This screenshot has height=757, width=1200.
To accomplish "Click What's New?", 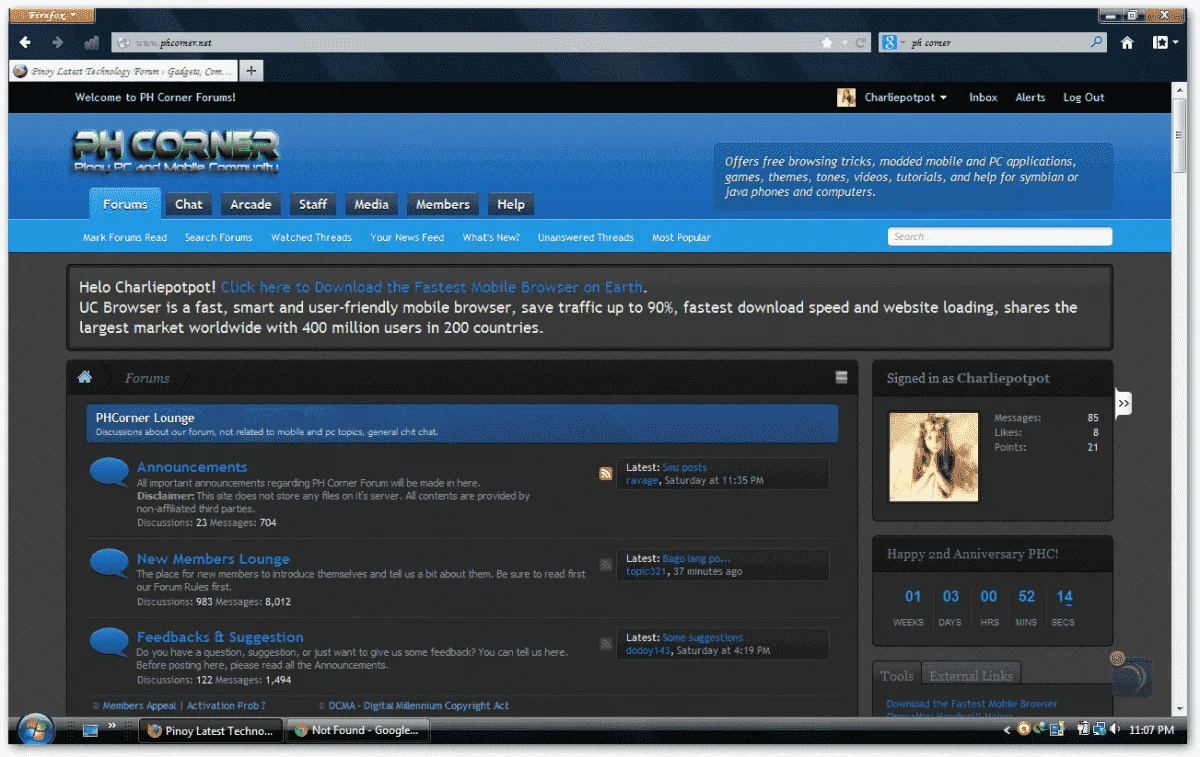I will coord(491,238).
